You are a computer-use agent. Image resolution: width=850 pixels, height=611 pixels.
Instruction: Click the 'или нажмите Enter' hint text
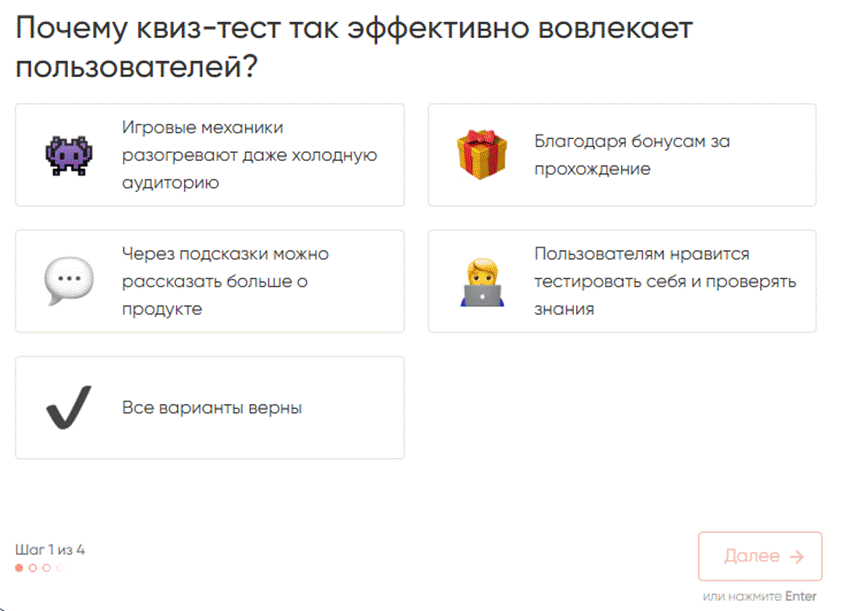coord(759,596)
